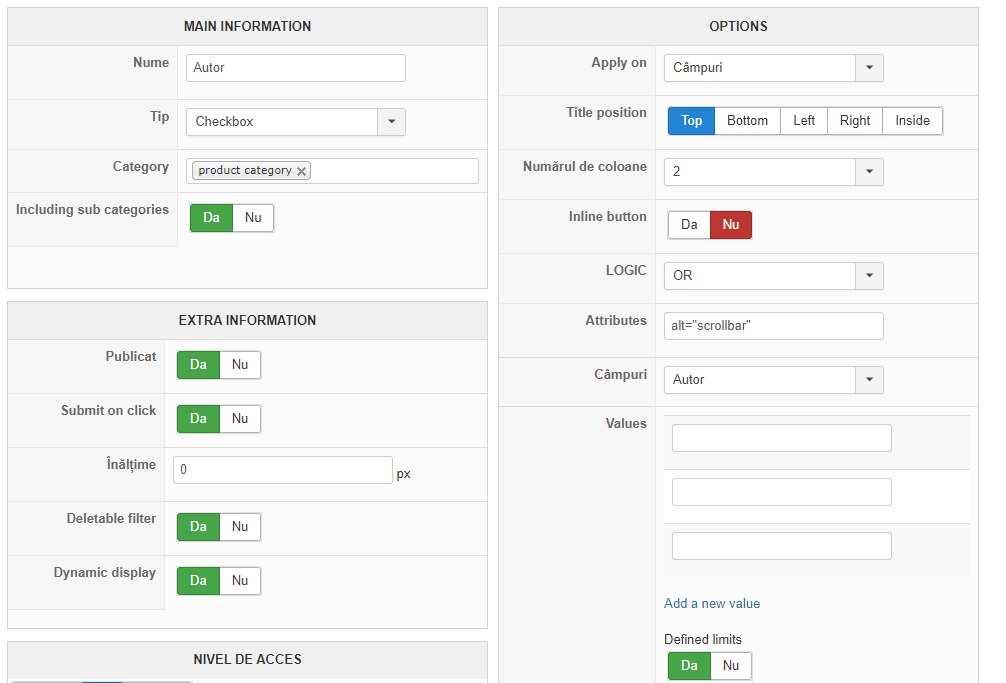The image size is (1006, 683).
Task: Turn off Deletable filter with Nu
Action: 240,527
